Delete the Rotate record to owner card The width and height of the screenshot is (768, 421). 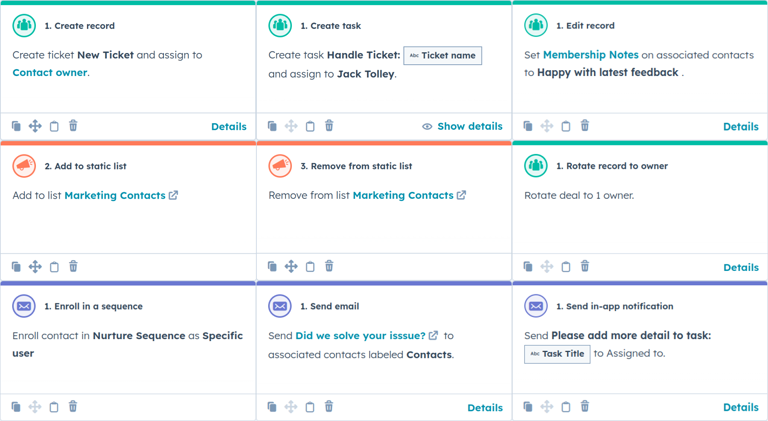pyautogui.click(x=585, y=267)
